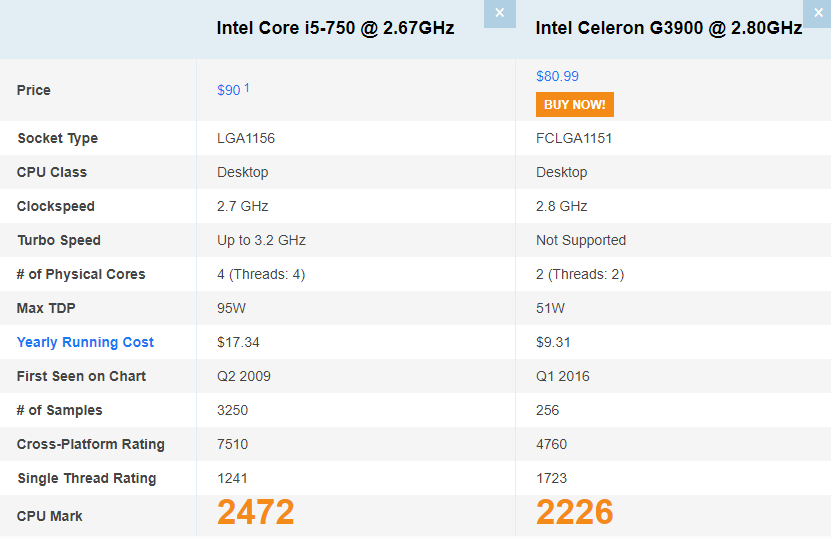831x539 pixels.
Task: Click the Turbo Speed row label
Action: 59,240
